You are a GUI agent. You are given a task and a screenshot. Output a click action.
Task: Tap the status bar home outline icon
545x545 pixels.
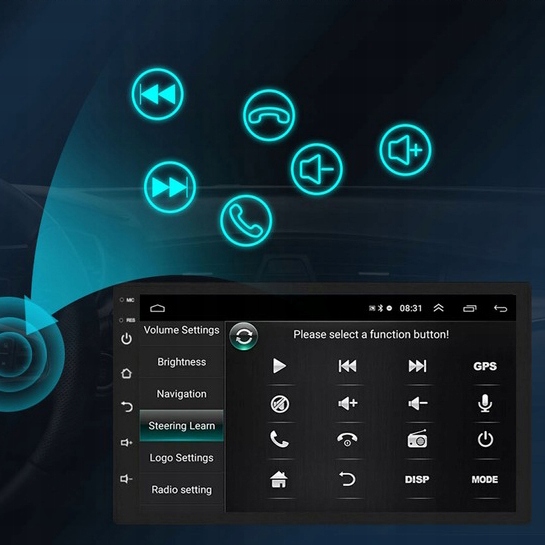(157, 308)
